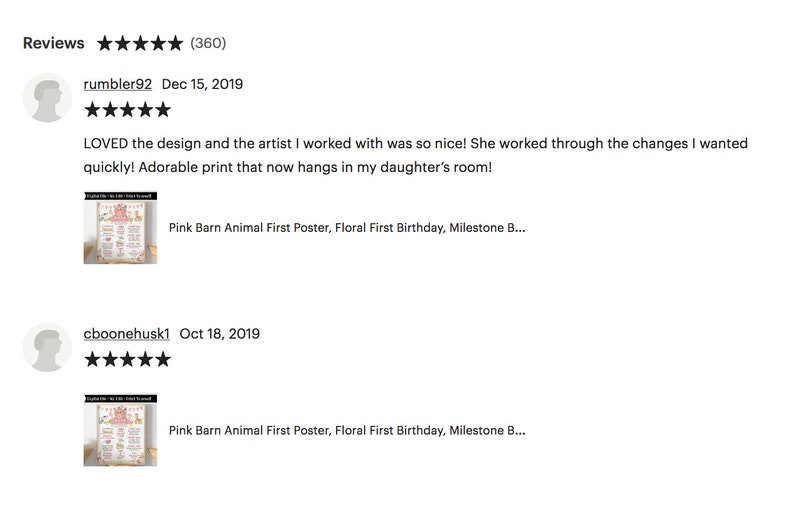Click the Oct 18, 2019 review date
The height and width of the screenshot is (523, 794).
pos(220,334)
